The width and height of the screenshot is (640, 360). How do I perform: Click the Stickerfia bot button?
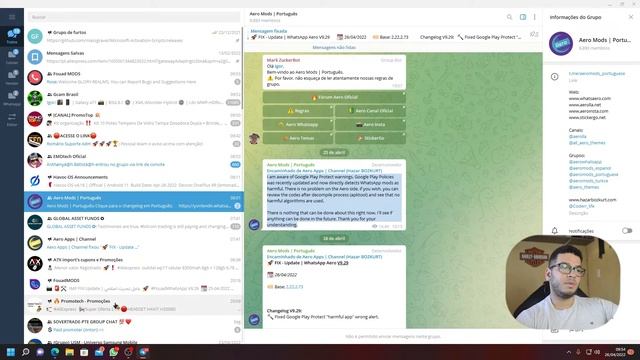pyautogui.click(x=370, y=138)
